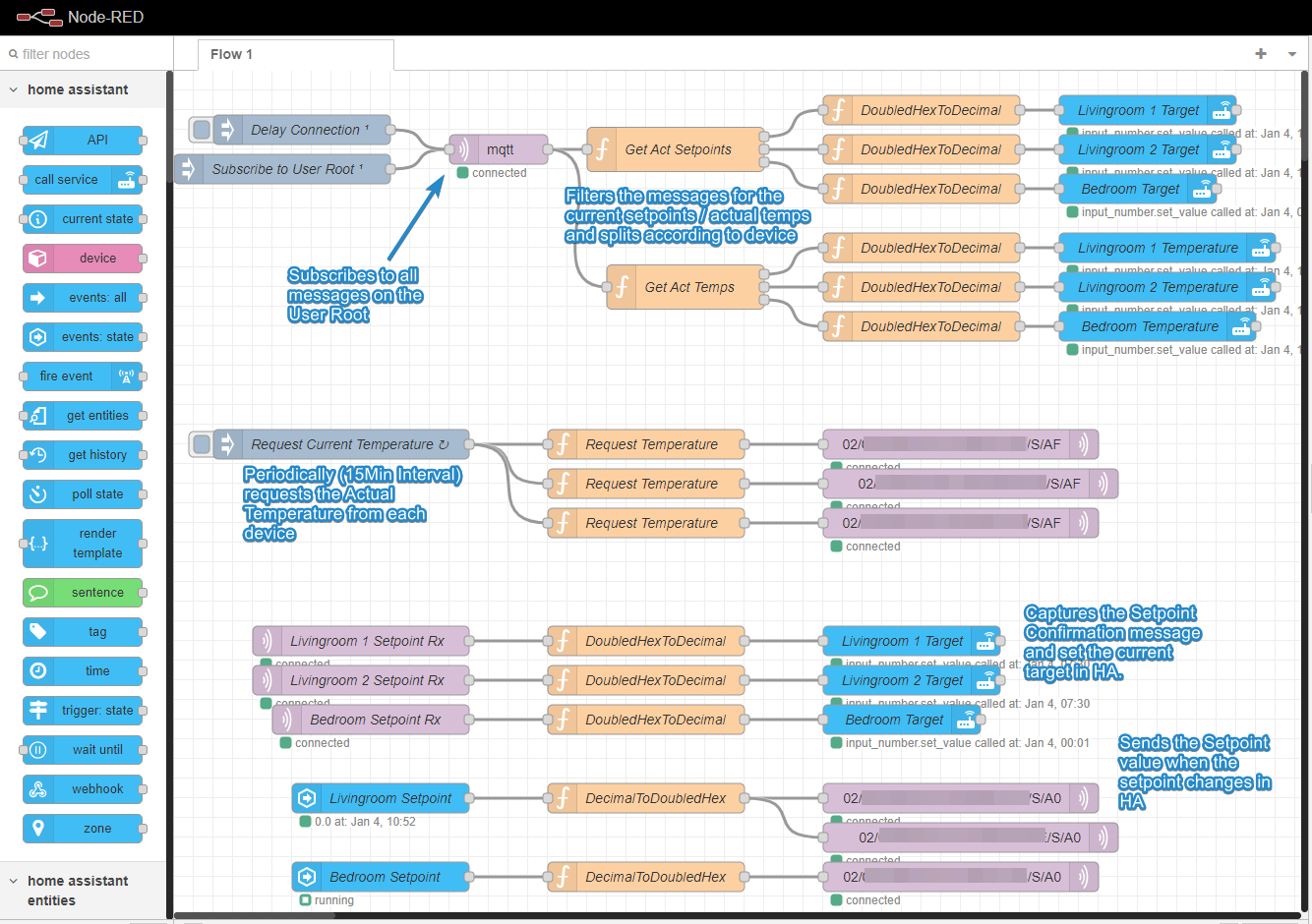The width and height of the screenshot is (1312, 924).
Task: Select the Livingroom 1 Setpoint Rx node
Action: (x=361, y=641)
